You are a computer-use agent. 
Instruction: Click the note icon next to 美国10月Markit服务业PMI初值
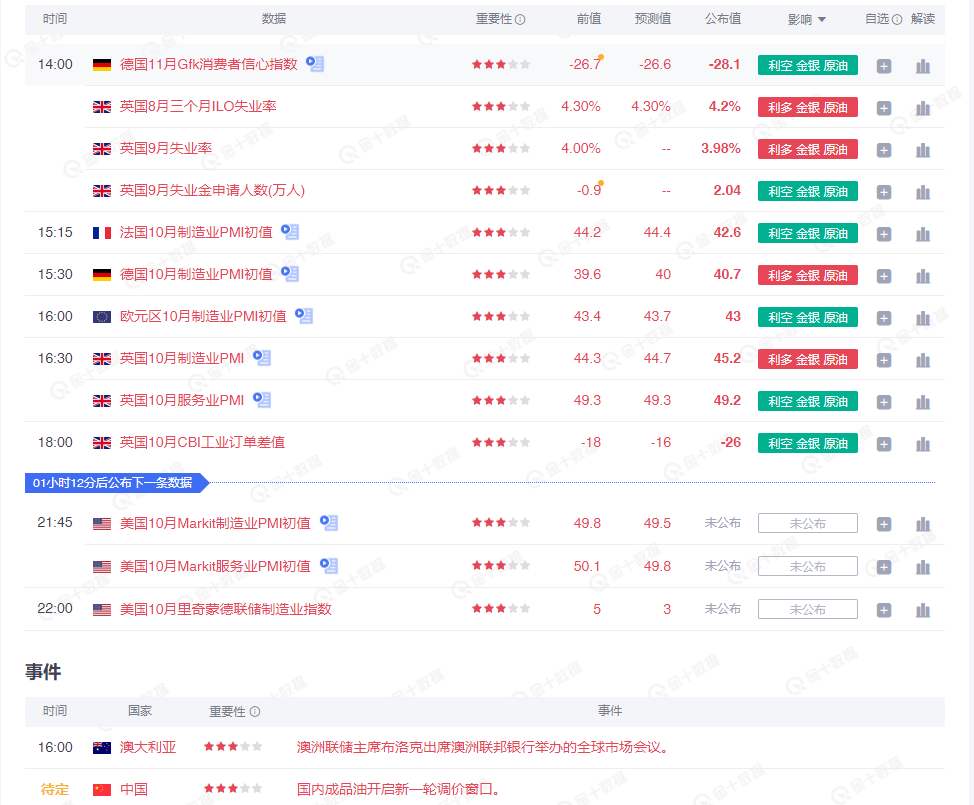329,565
